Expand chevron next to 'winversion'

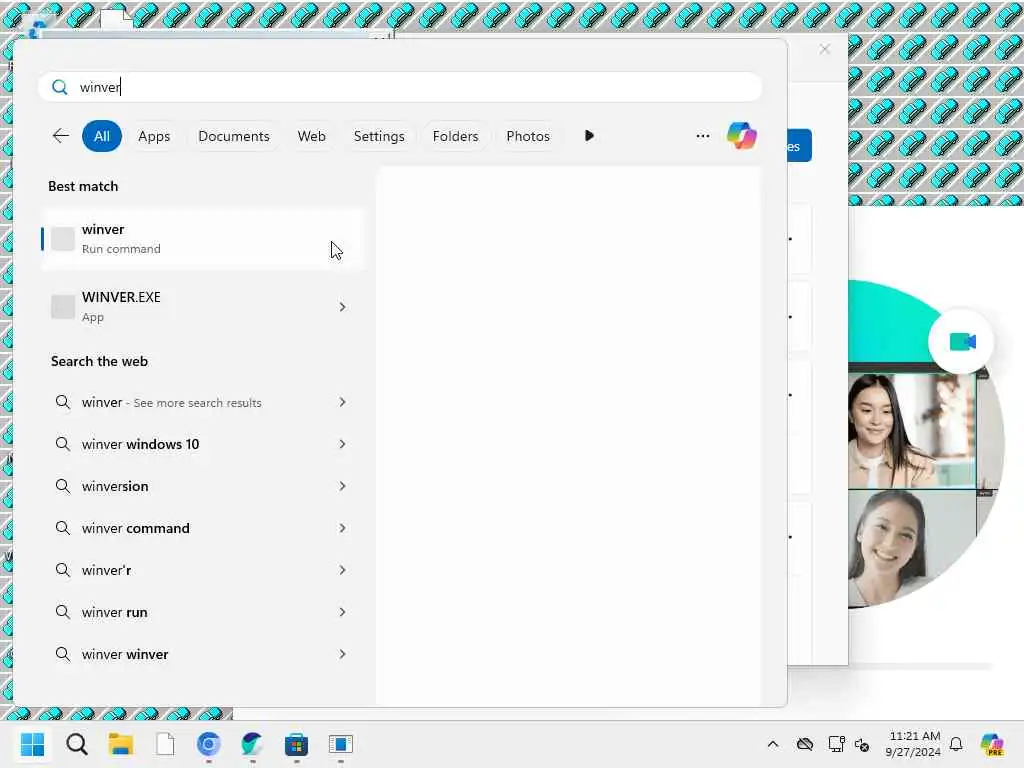click(x=342, y=486)
